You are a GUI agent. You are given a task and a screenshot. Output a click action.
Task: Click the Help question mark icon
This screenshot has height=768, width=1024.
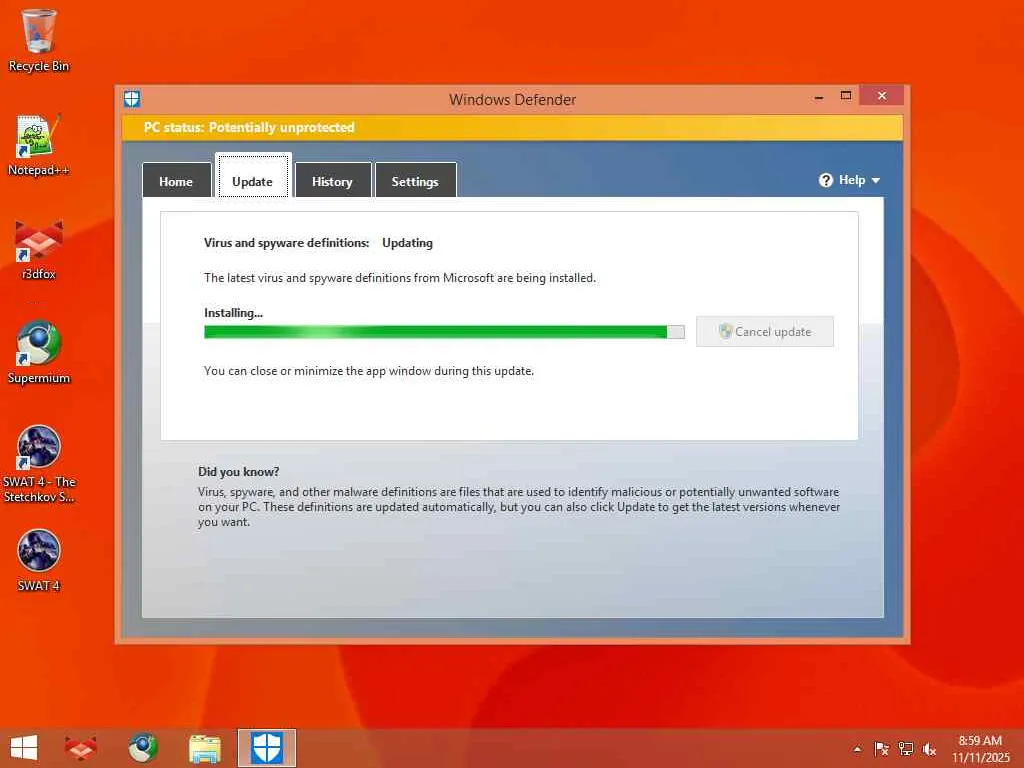[x=825, y=180]
